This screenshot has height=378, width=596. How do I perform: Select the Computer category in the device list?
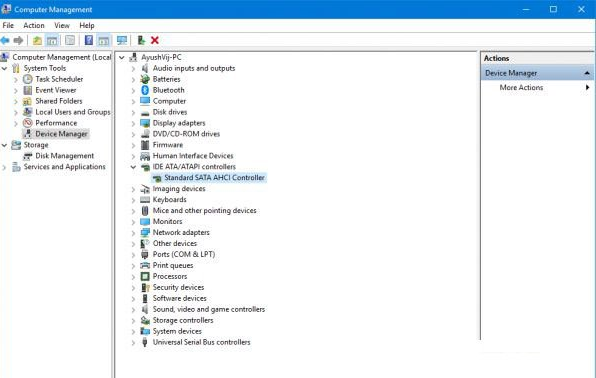169,101
